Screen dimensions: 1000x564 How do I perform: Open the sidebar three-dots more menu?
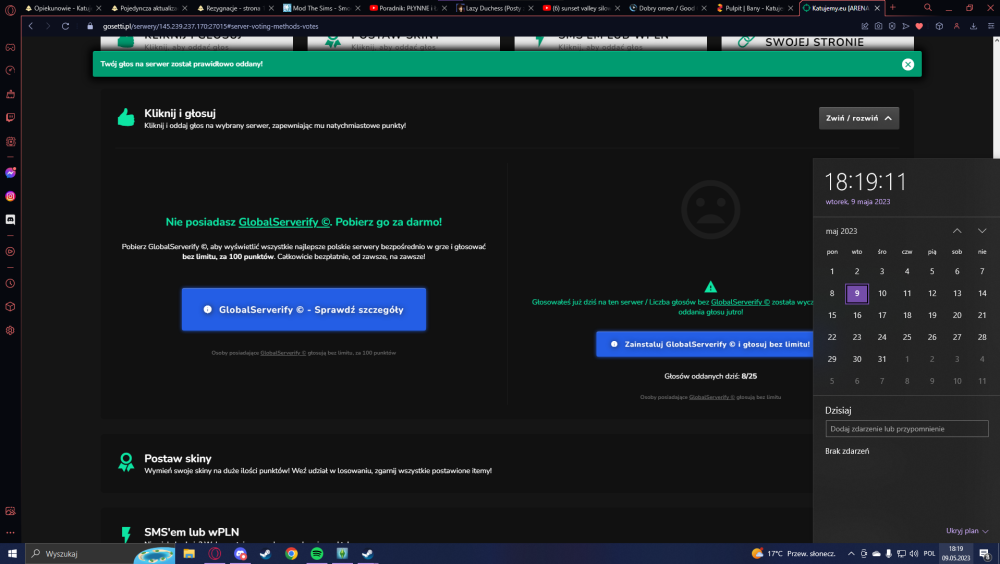[x=10, y=532]
